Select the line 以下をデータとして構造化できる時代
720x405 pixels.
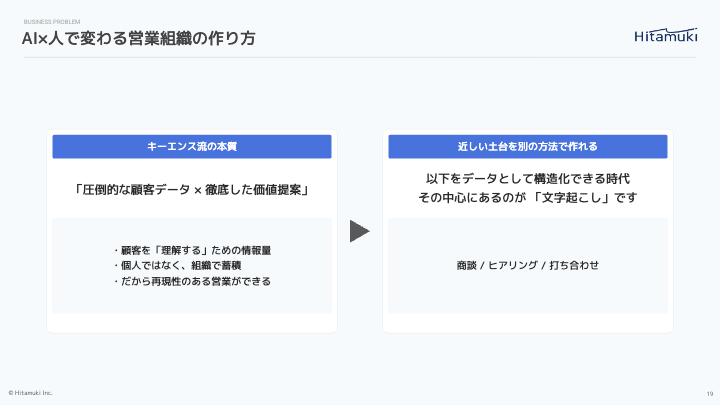pos(527,178)
